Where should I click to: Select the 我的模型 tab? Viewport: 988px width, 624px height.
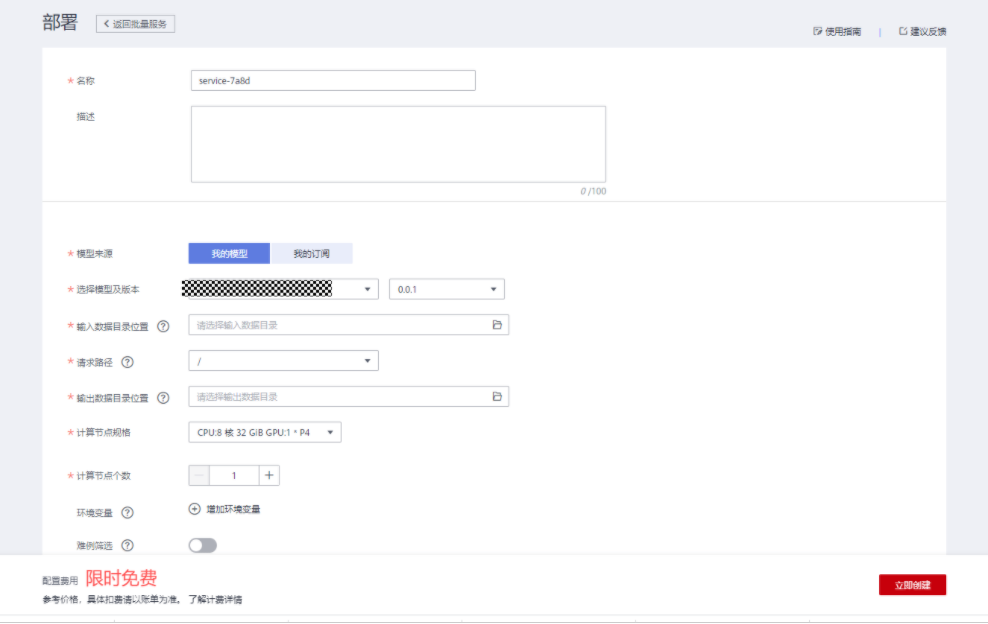pos(229,254)
